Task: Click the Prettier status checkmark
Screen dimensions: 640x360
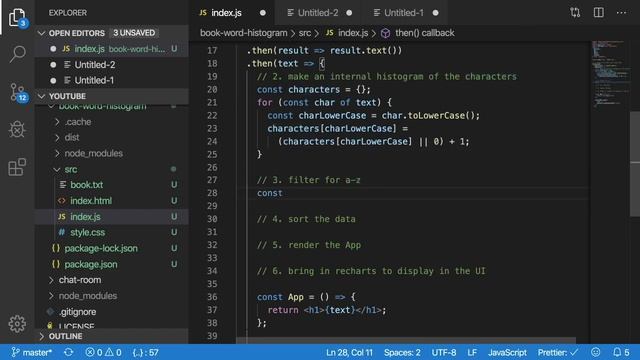Action: tap(558, 352)
